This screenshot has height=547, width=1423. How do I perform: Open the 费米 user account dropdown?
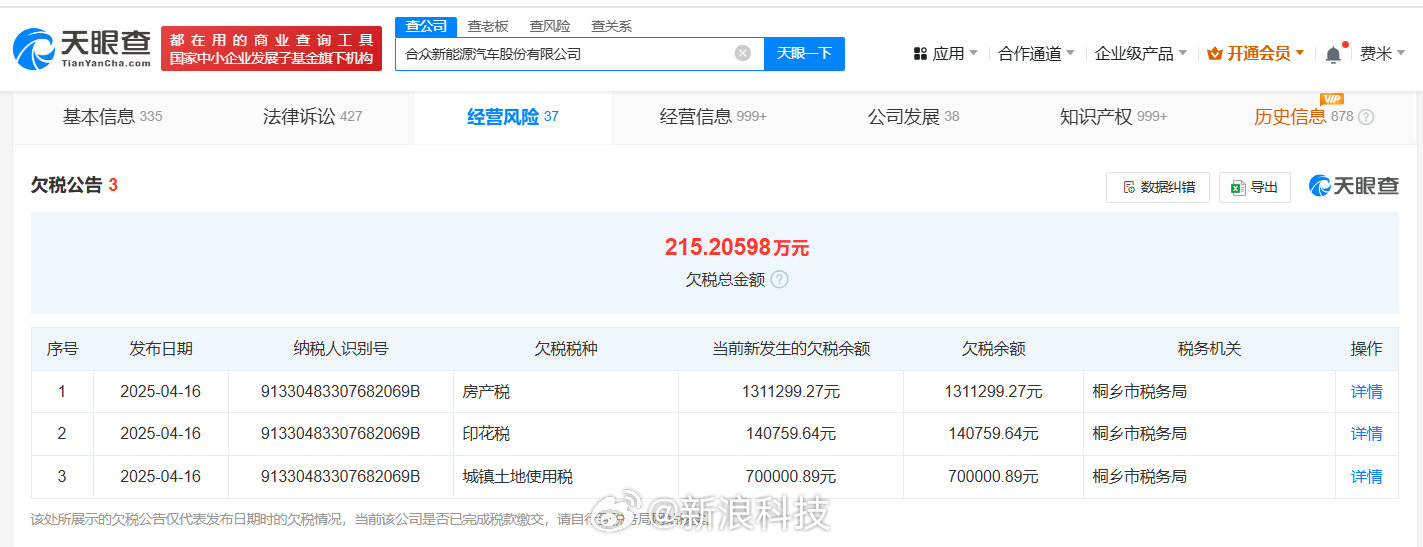pos(1382,53)
